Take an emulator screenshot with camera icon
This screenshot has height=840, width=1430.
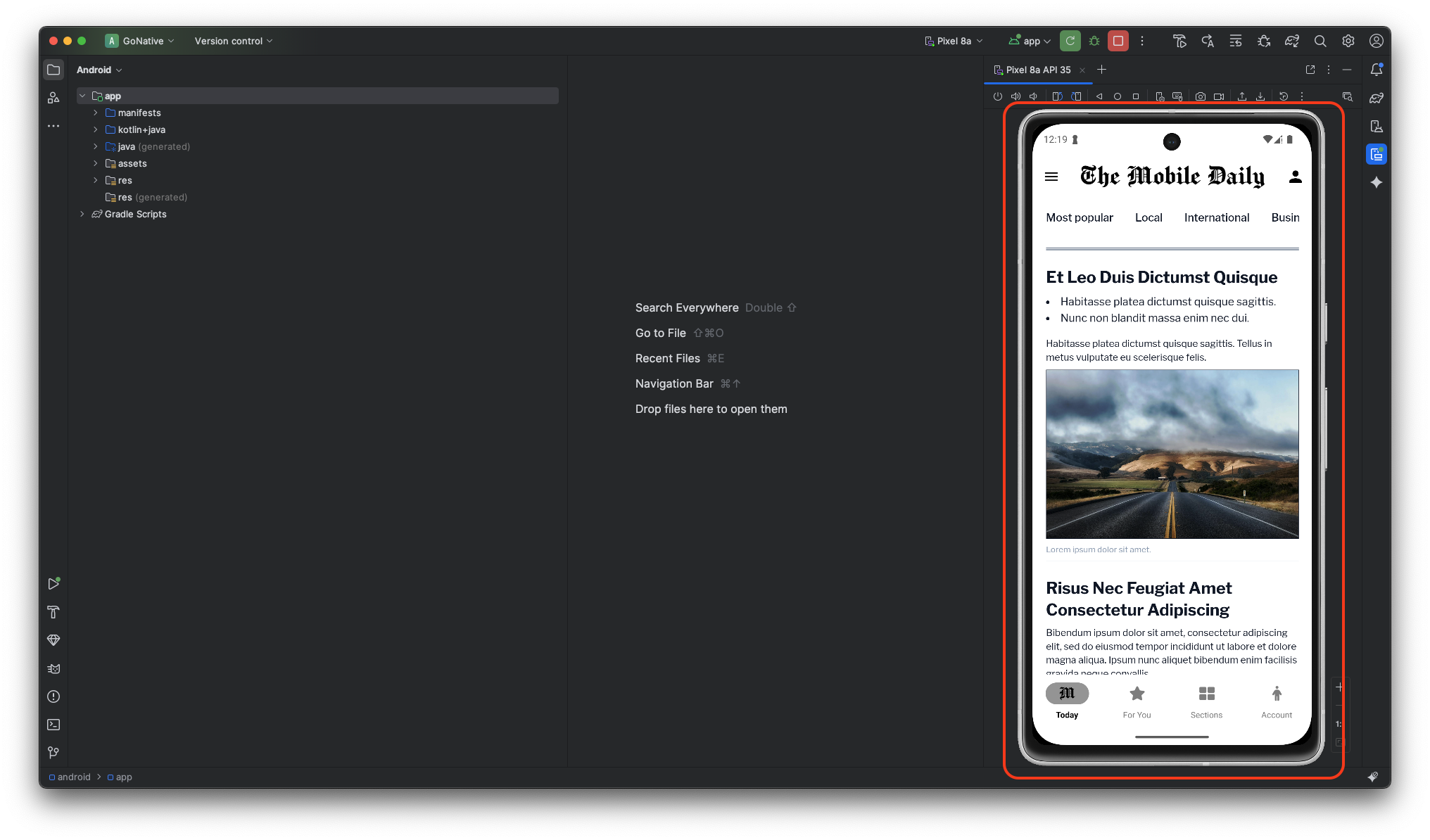point(1201,96)
